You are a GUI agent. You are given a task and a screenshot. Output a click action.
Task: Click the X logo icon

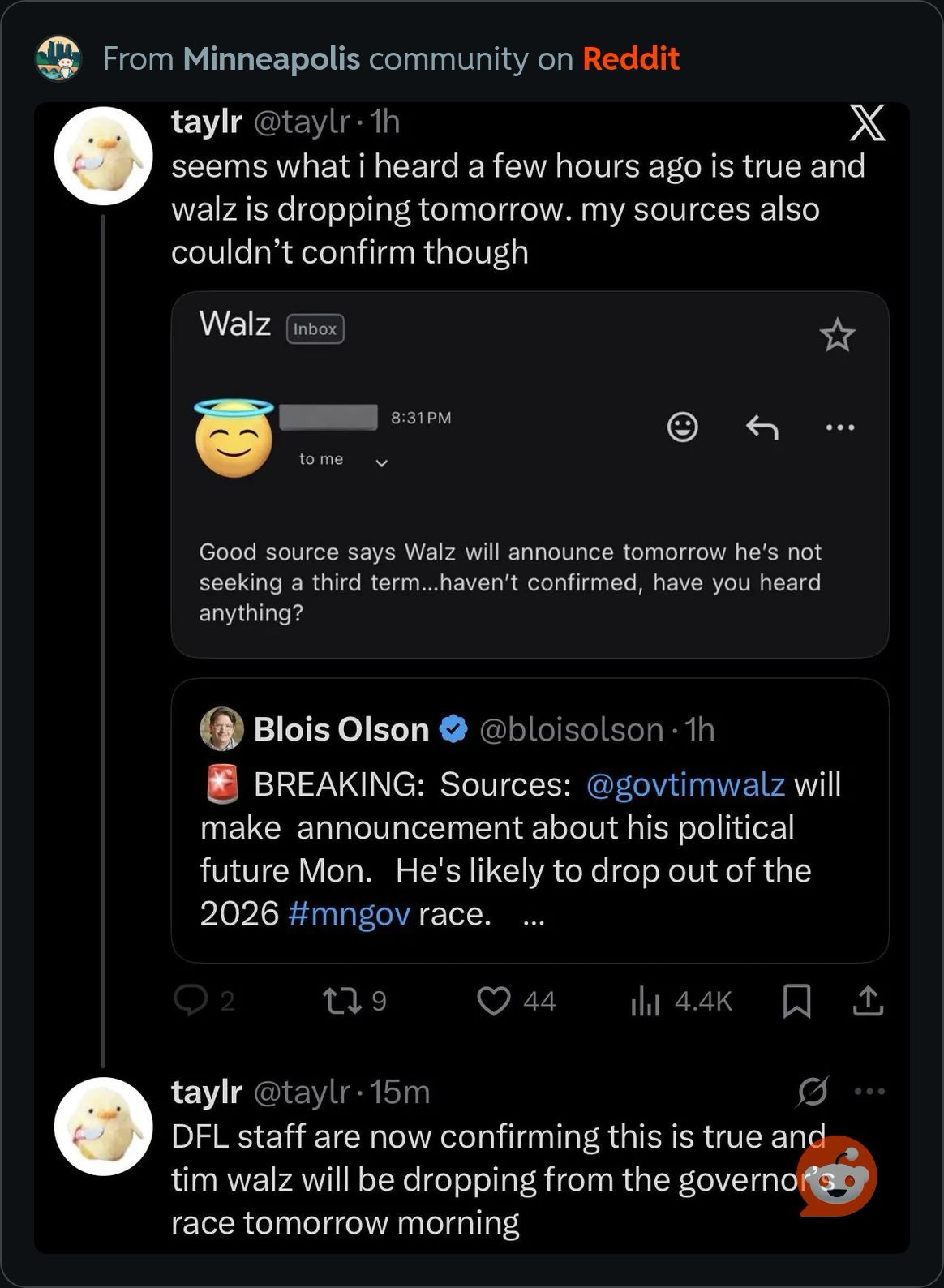(866, 125)
